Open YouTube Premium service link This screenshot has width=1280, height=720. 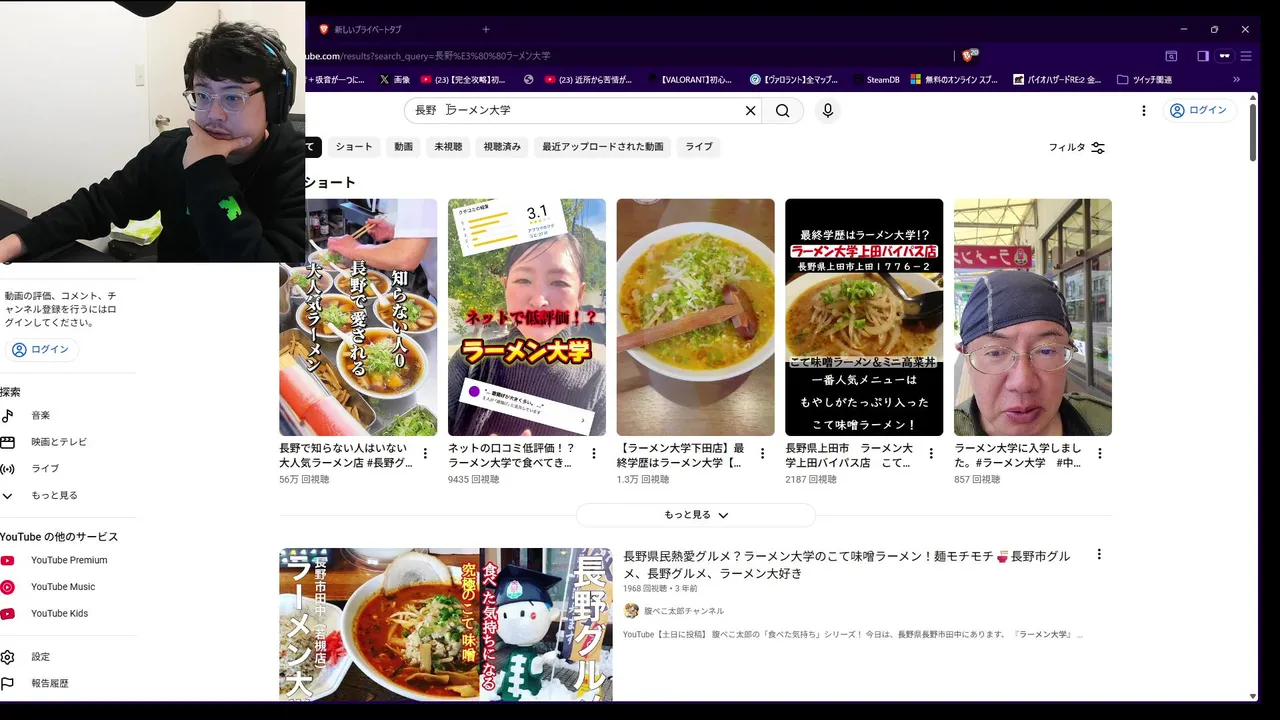click(x=68, y=560)
